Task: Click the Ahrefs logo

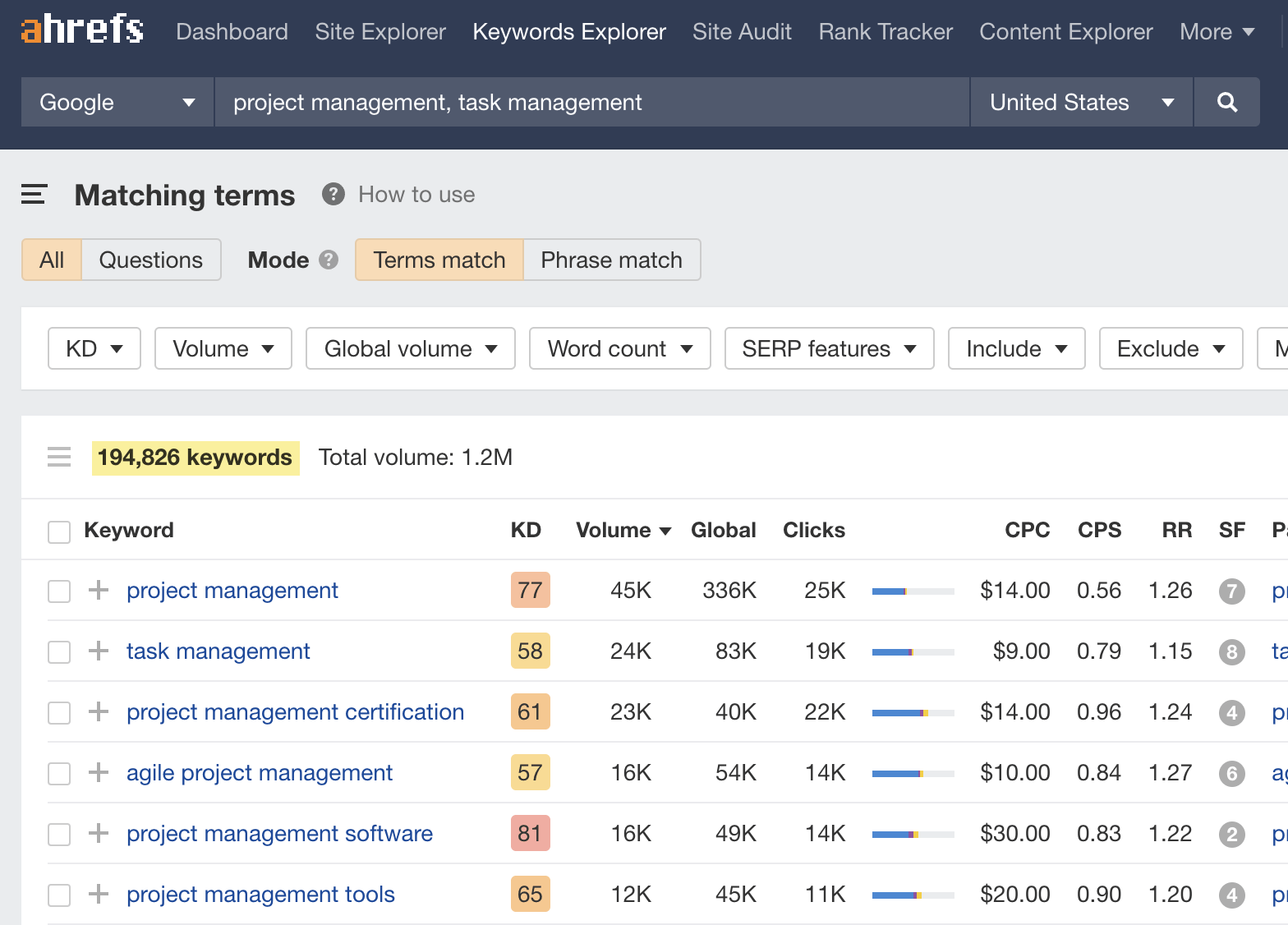Action: tap(82, 30)
